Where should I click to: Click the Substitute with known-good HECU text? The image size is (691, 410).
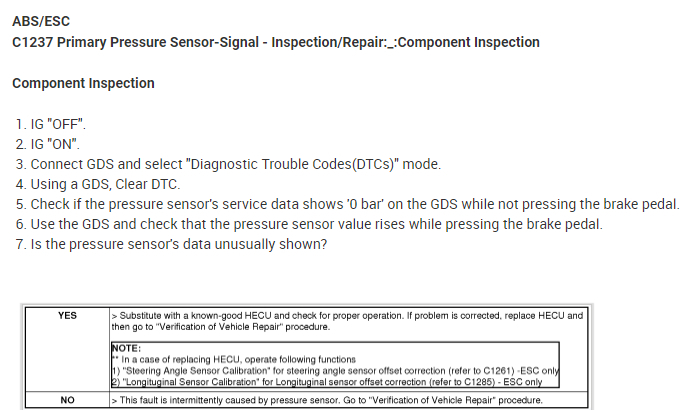(346, 315)
